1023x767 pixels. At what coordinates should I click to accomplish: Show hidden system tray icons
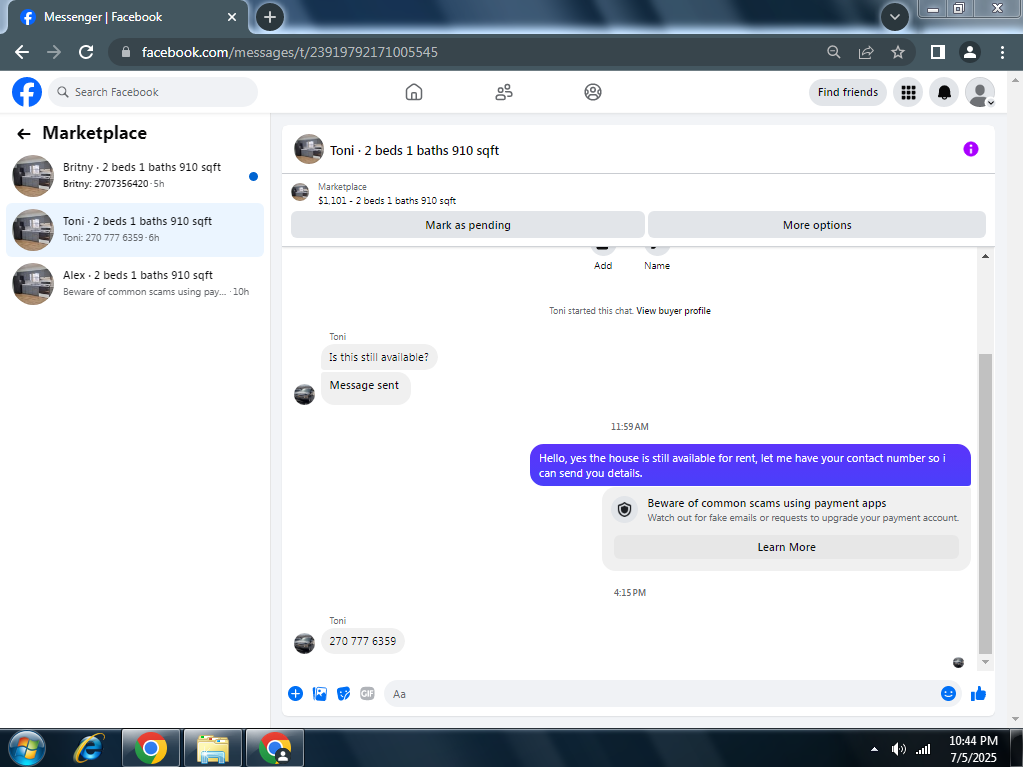tap(874, 749)
